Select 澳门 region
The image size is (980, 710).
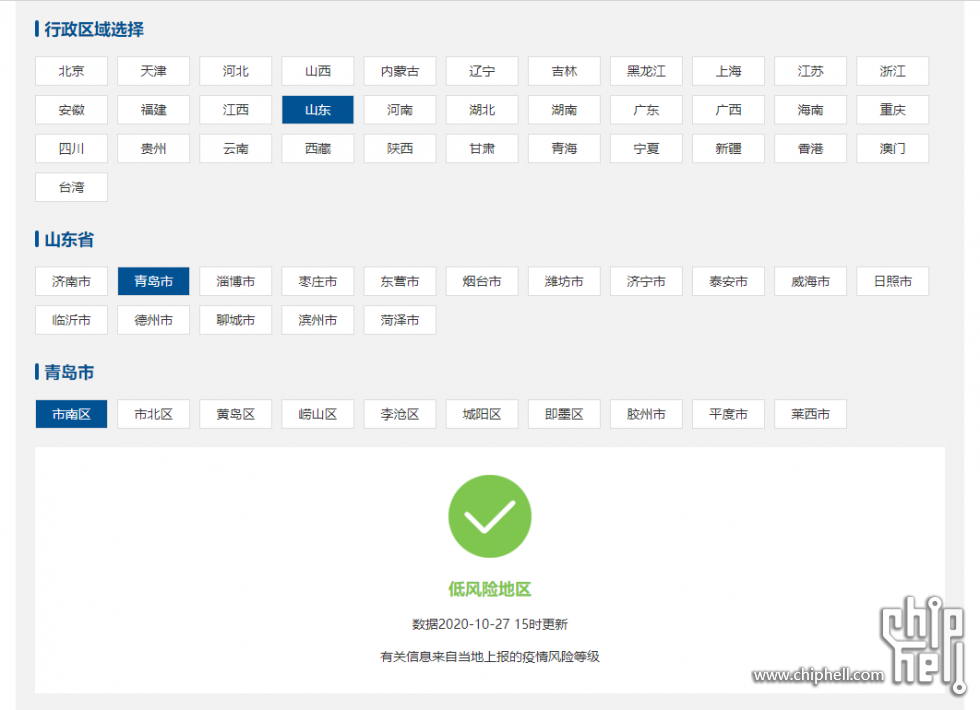892,149
